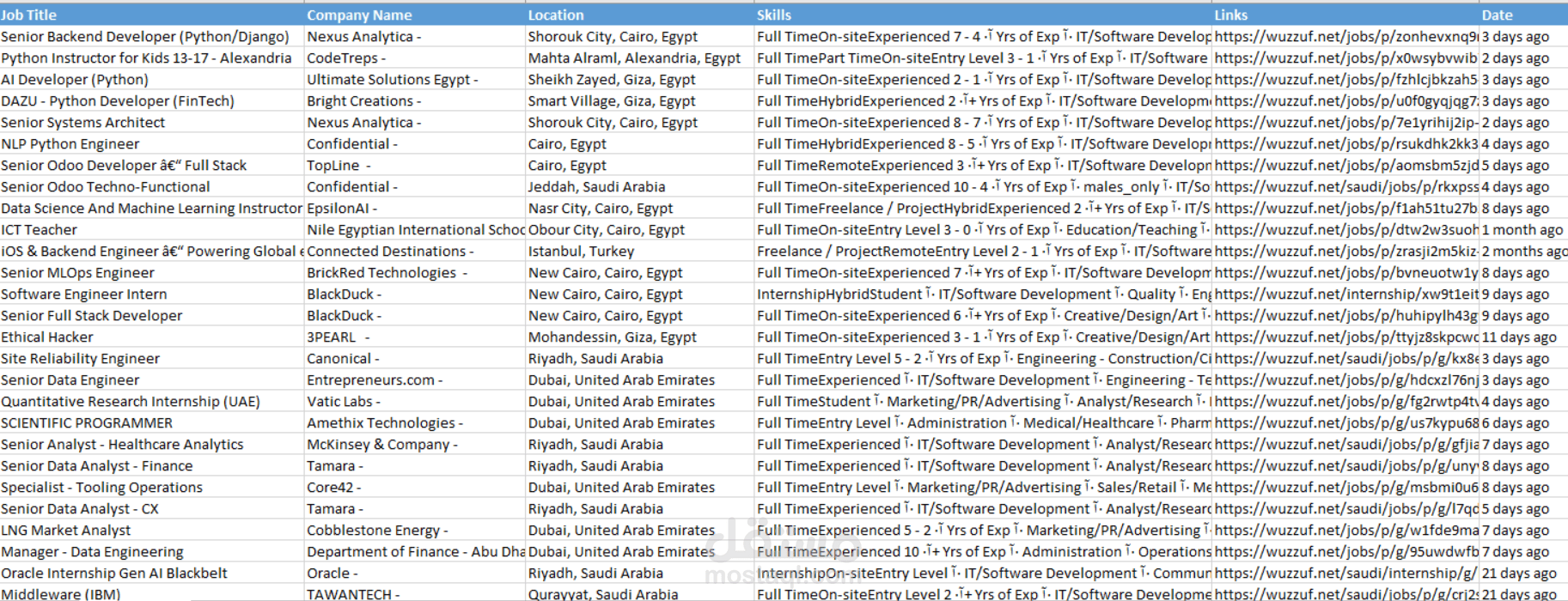The image size is (1568, 601).
Task: Click Jeddah, Saudi Arabia location cell
Action: tap(640, 186)
